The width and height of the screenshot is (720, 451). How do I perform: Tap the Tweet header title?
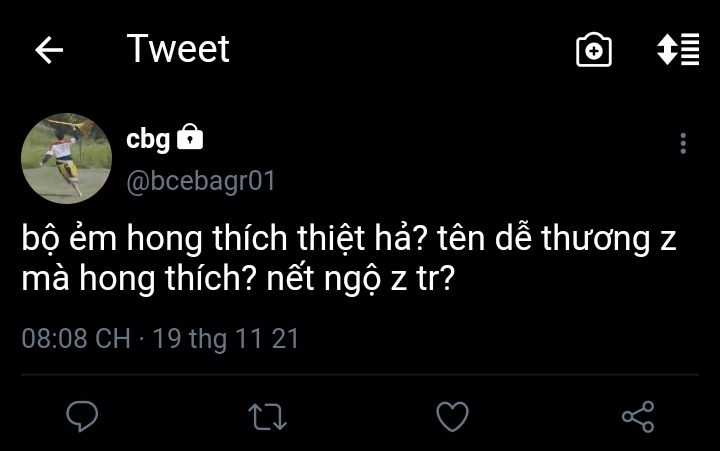(x=178, y=49)
